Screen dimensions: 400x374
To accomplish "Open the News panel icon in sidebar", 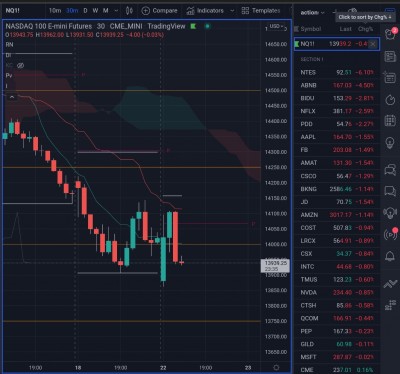I will pos(390,56).
